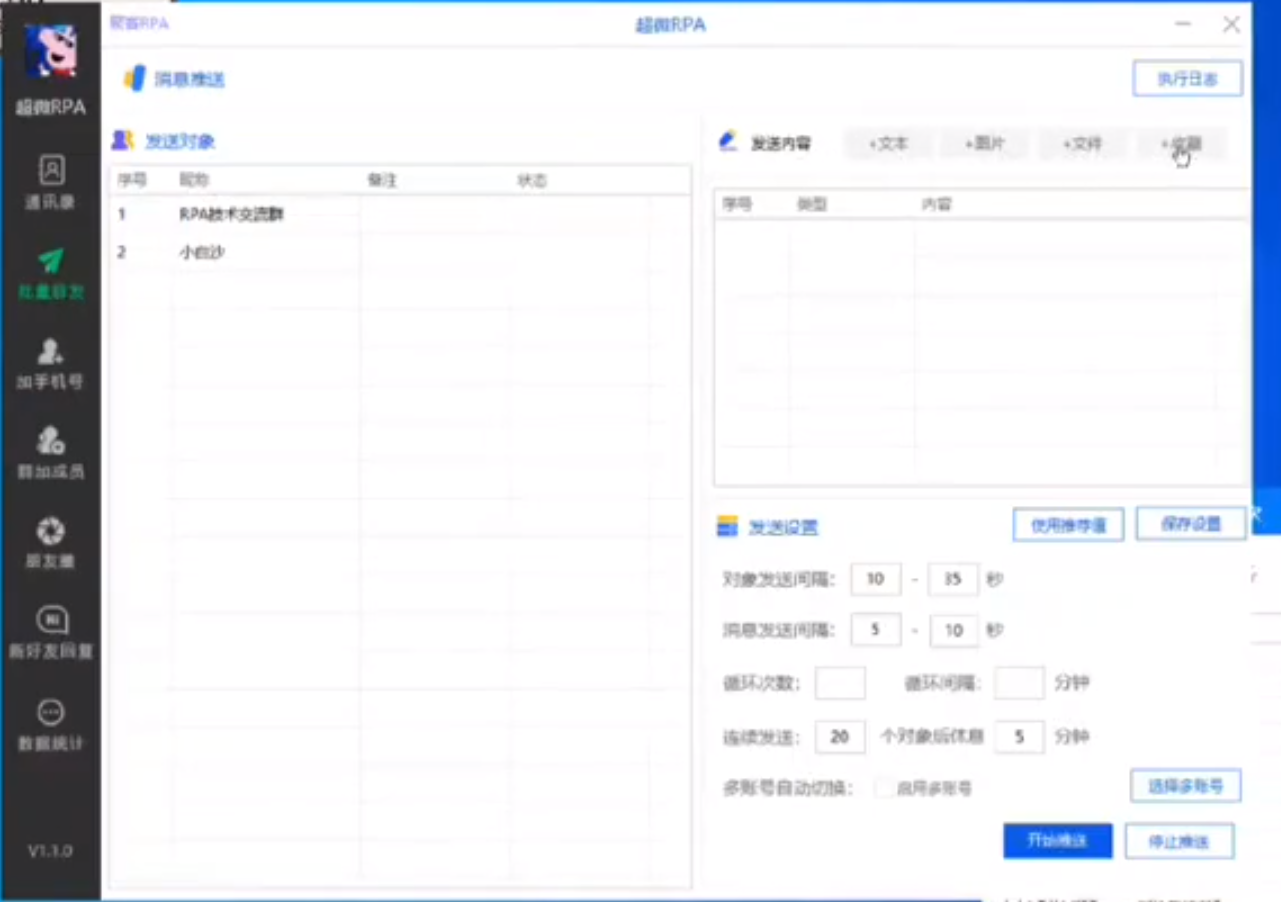Open the 朋友圈 shutter icon

click(x=51, y=530)
